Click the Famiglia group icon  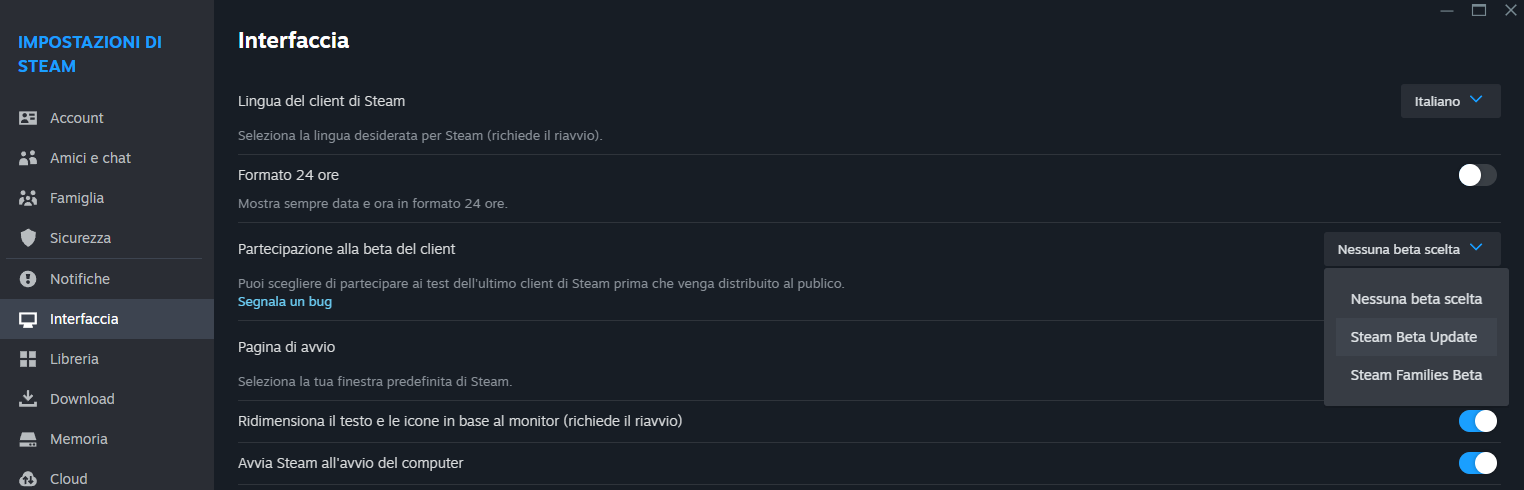pos(28,198)
